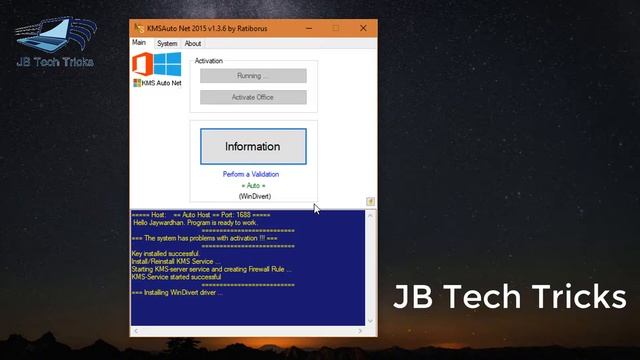Click the 'Auto Host == Port: 1688' log line
640x360 pixels.
201,215
